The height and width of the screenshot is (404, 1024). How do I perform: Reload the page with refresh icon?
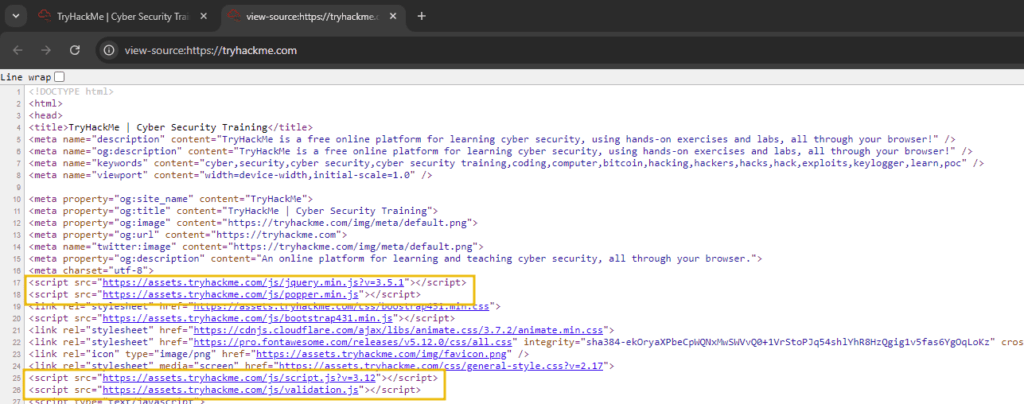(x=75, y=50)
